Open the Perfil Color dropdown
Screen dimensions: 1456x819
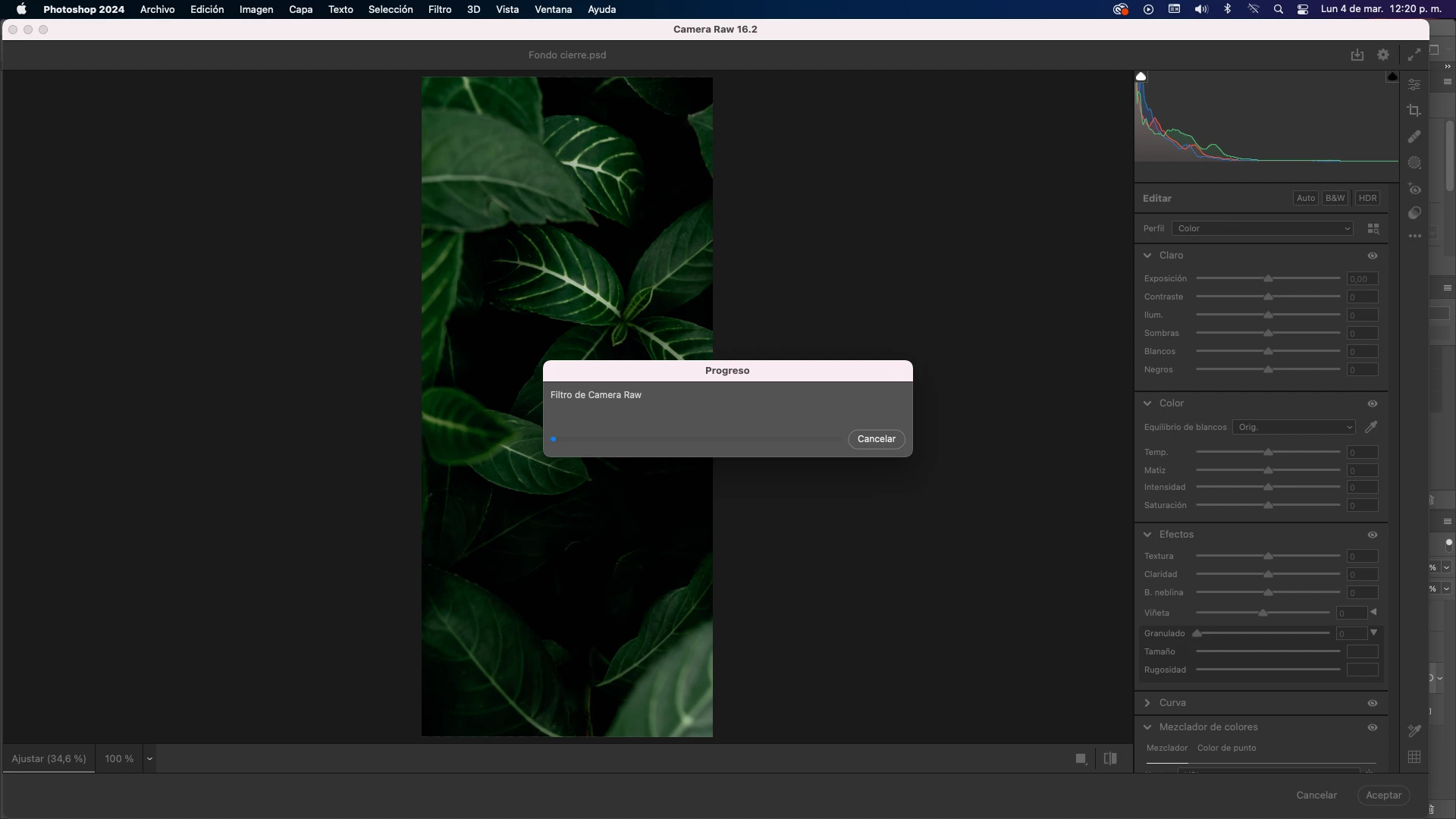1263,228
